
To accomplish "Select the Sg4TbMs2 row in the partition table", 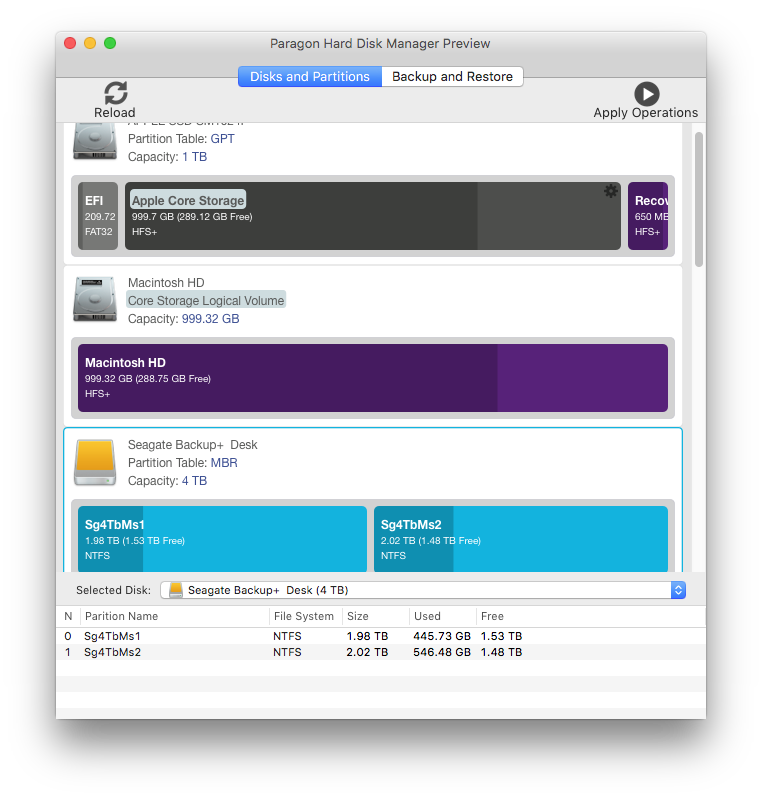I will pos(381,652).
